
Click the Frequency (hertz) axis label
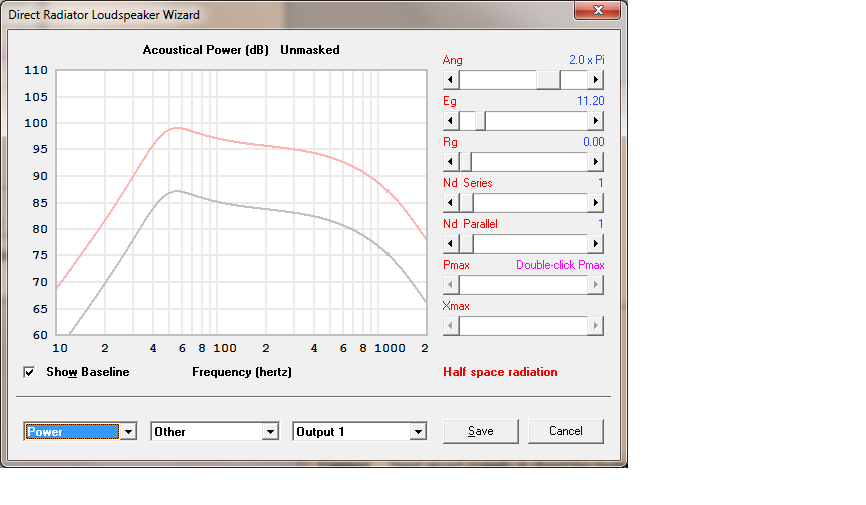242,372
